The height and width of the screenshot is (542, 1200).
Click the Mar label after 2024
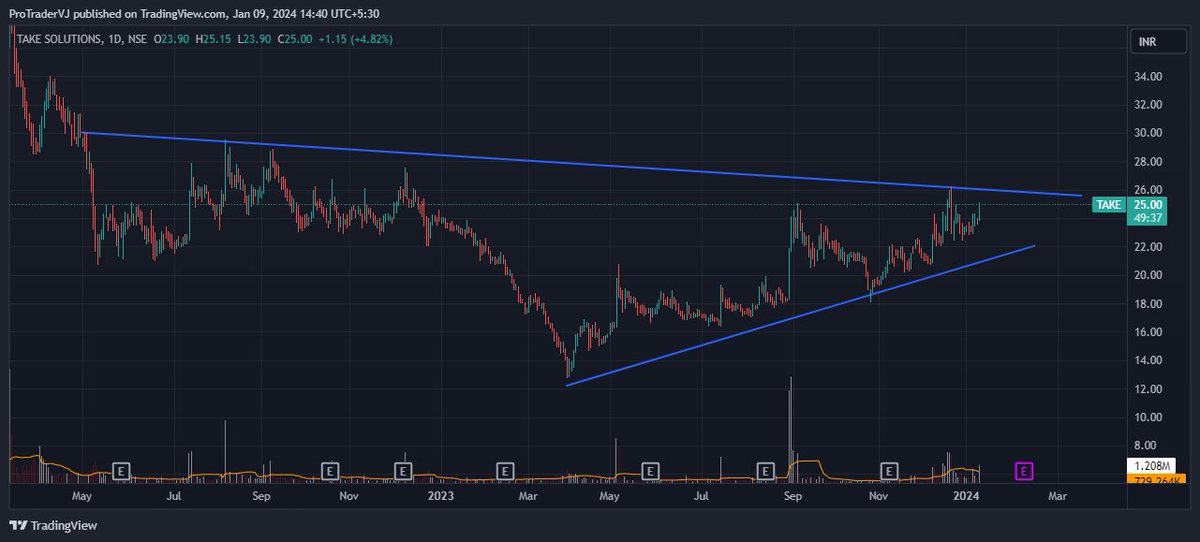[x=1058, y=495]
